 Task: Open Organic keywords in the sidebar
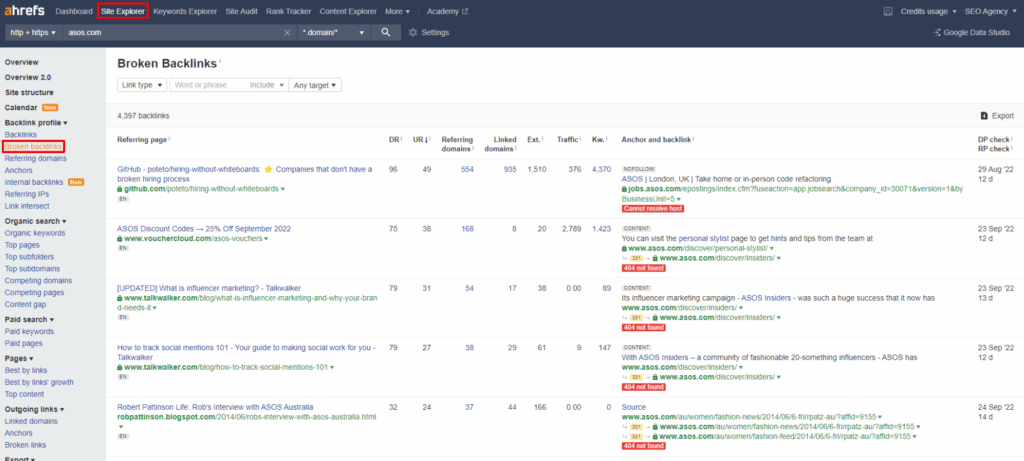[35, 233]
